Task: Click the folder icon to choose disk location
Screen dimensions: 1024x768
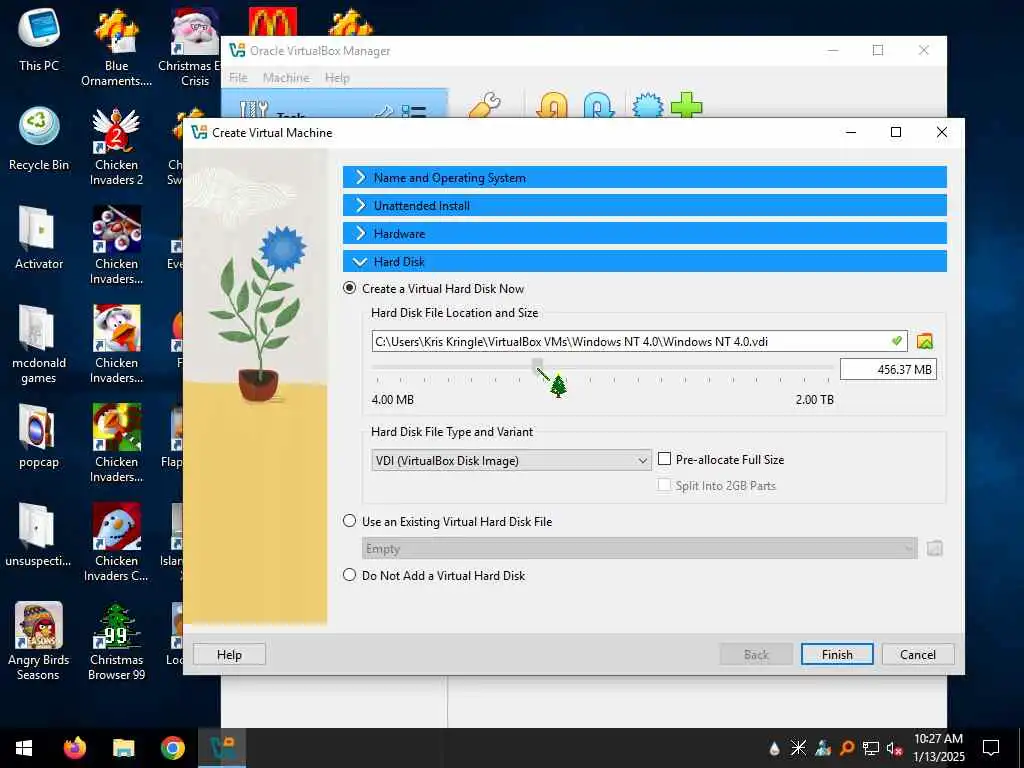Action: click(924, 341)
